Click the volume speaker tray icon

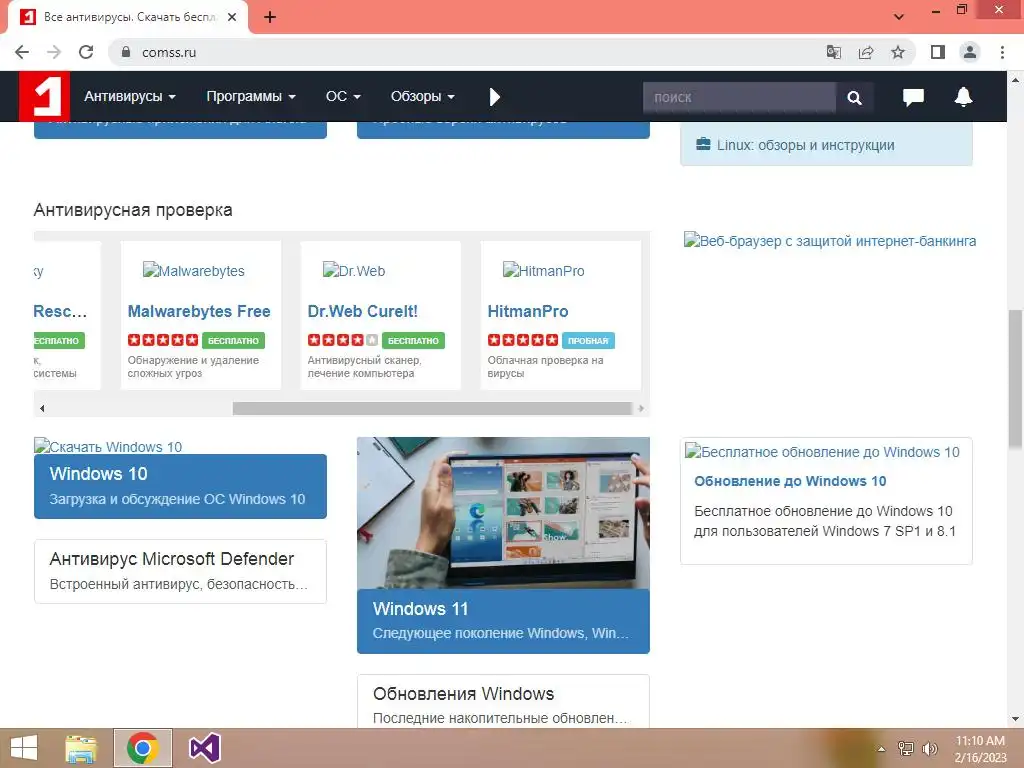(929, 748)
